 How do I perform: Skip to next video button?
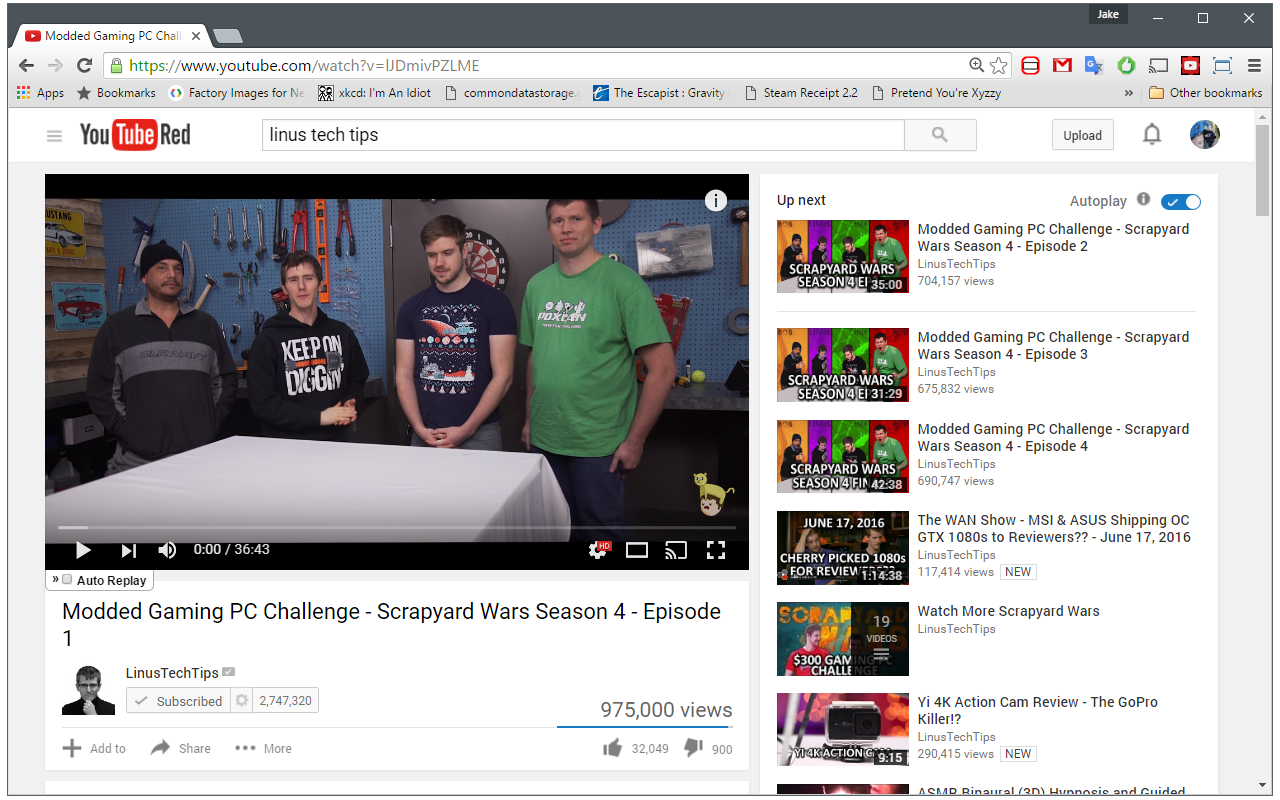coord(128,550)
